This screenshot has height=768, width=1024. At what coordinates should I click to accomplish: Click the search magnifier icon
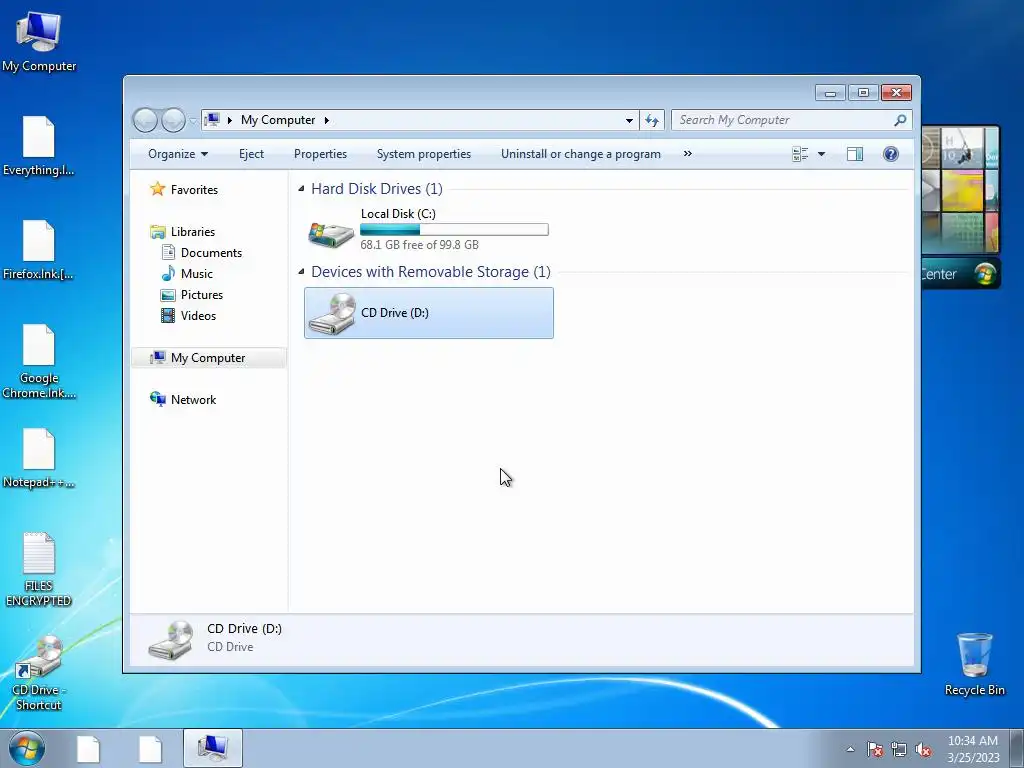point(901,120)
